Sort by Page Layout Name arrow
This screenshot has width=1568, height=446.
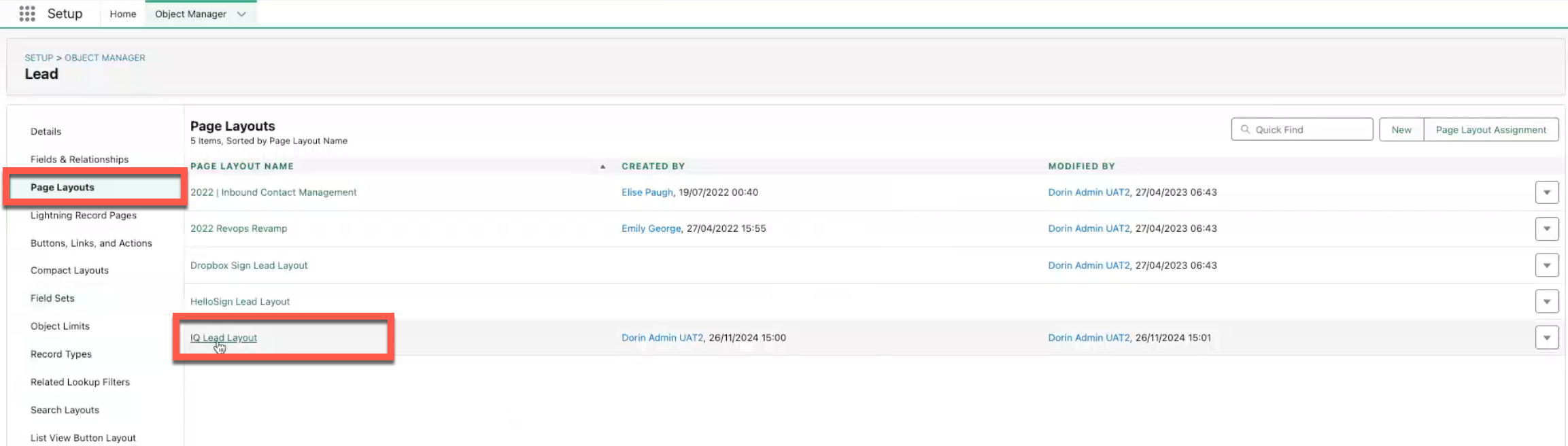[602, 167]
